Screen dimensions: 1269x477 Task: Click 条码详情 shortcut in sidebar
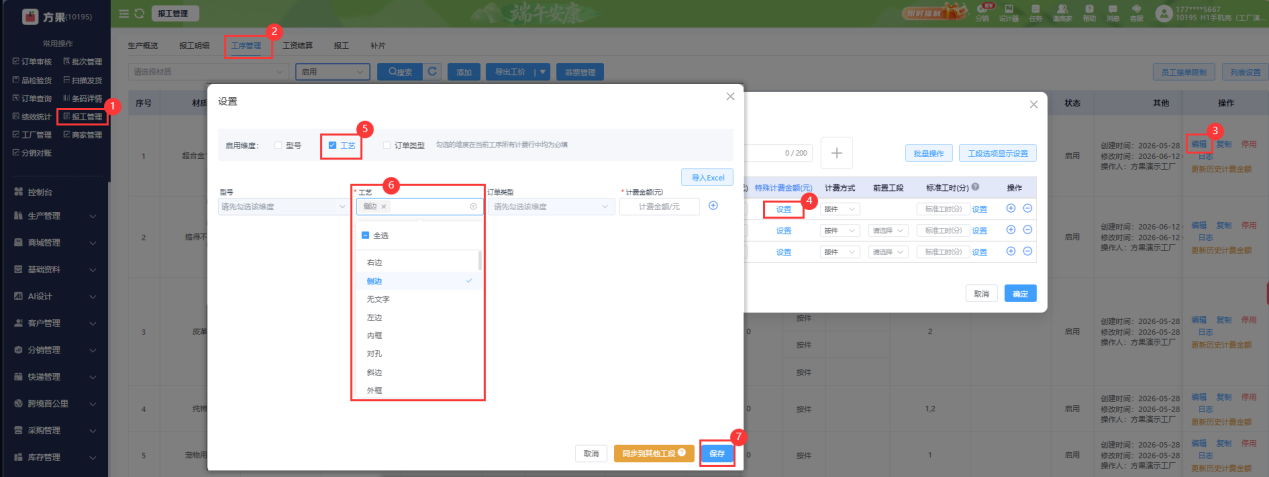point(82,98)
